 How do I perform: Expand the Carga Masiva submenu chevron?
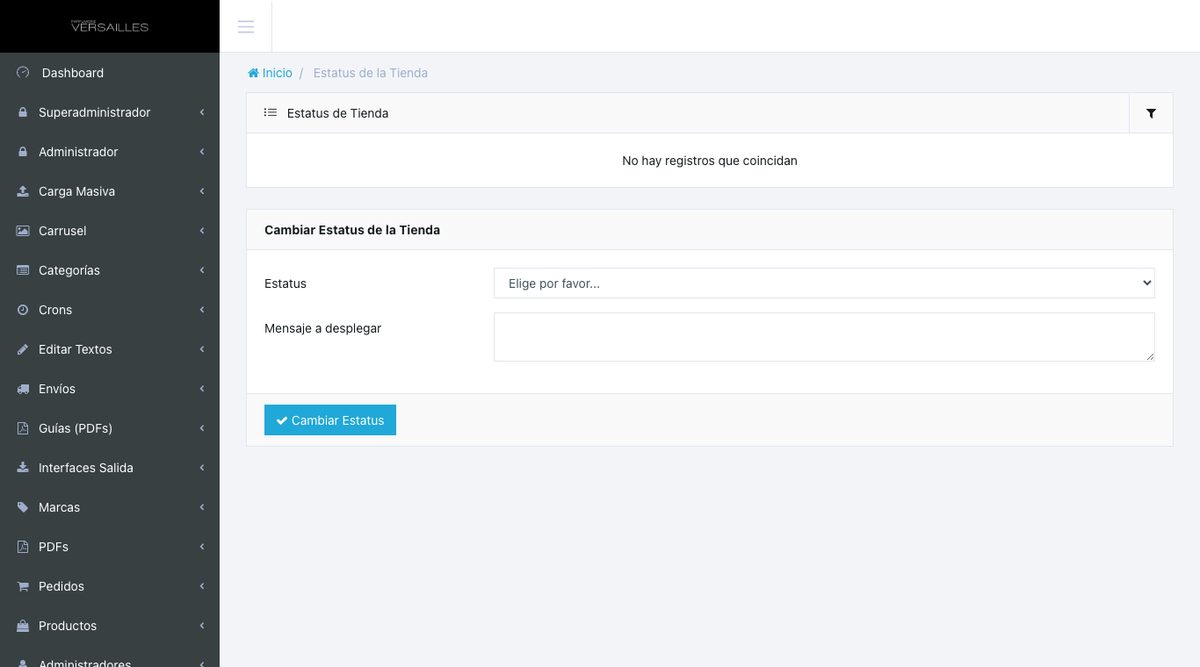click(202, 191)
